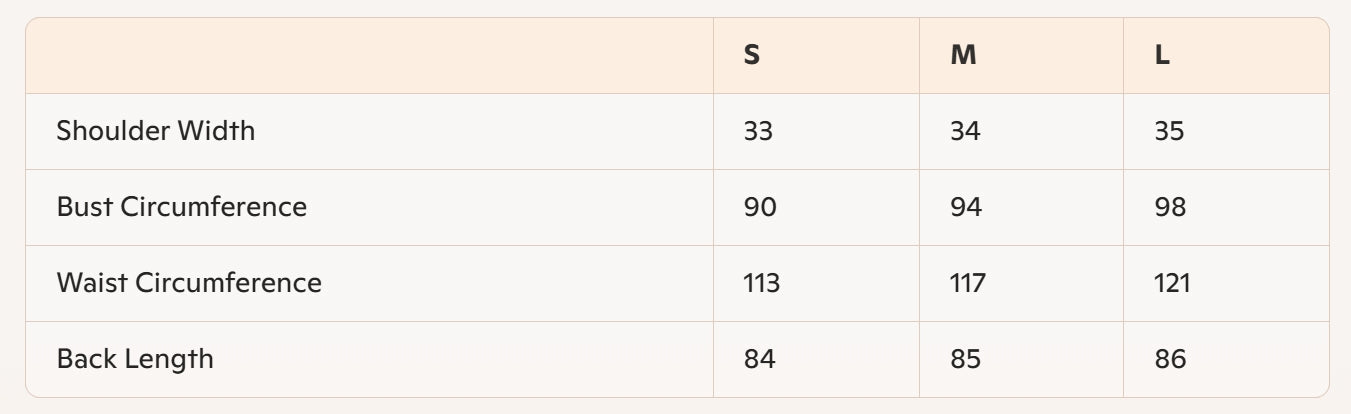Click waist circumference value 113
Screen dimensions: 1351x414
point(762,283)
